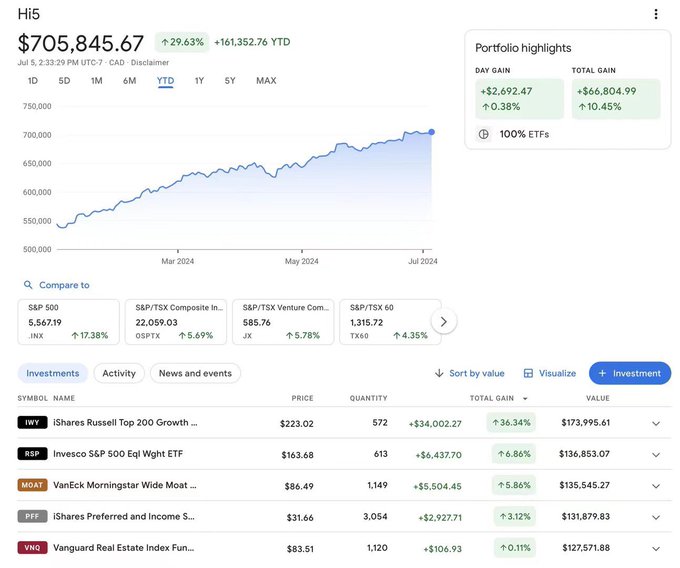Expand the PFF row details chevron
The width and height of the screenshot is (680, 568).
[656, 517]
